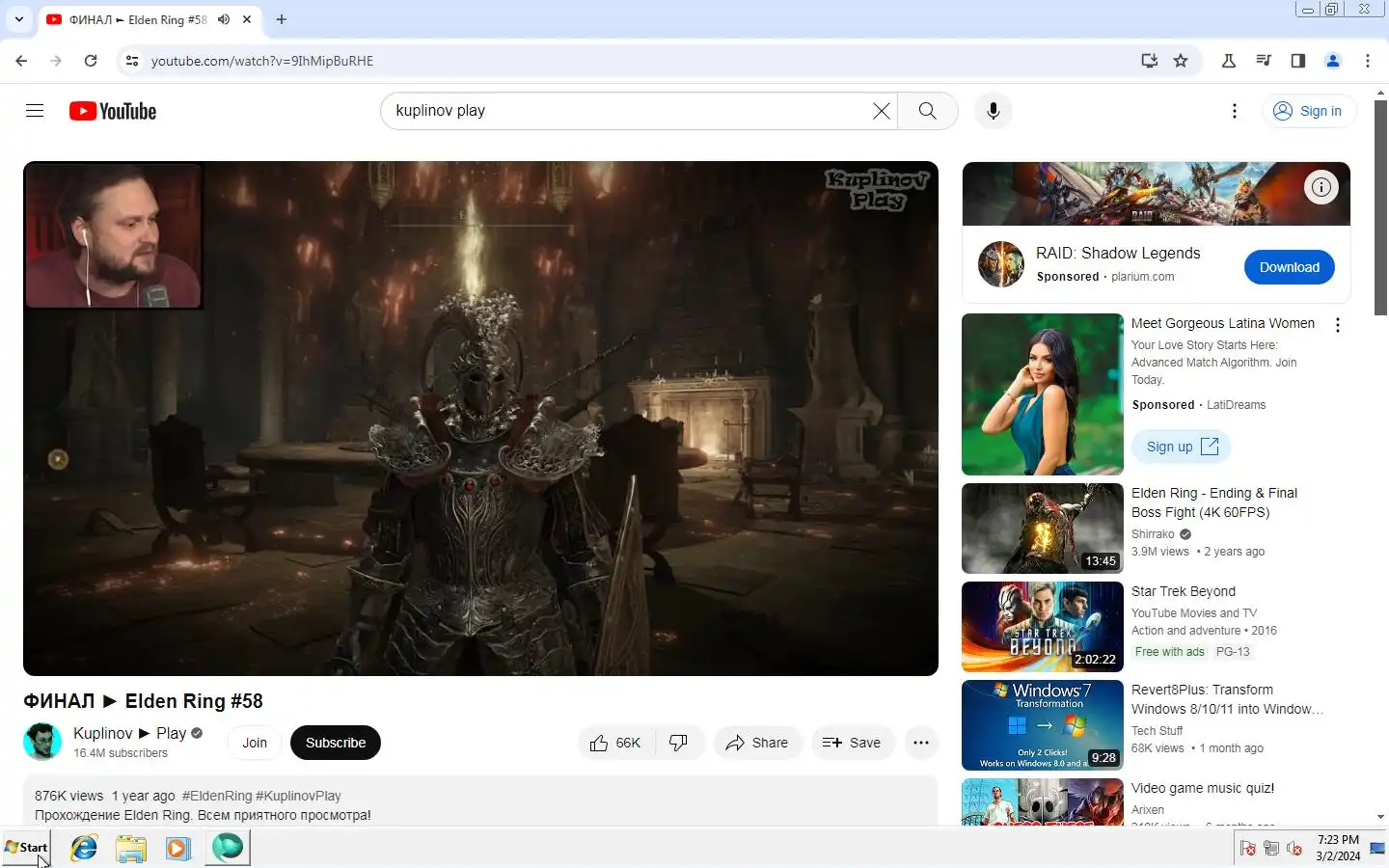Open Revert8Plus: Transform Windows title link
The height and width of the screenshot is (868, 1389).
[1227, 699]
